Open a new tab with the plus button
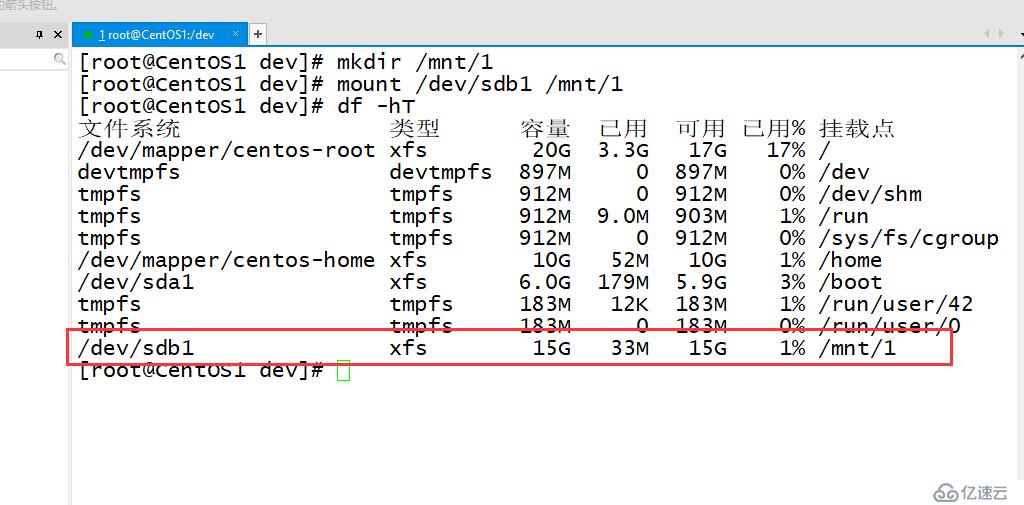Screen dimensions: 1024x505 [x=258, y=34]
